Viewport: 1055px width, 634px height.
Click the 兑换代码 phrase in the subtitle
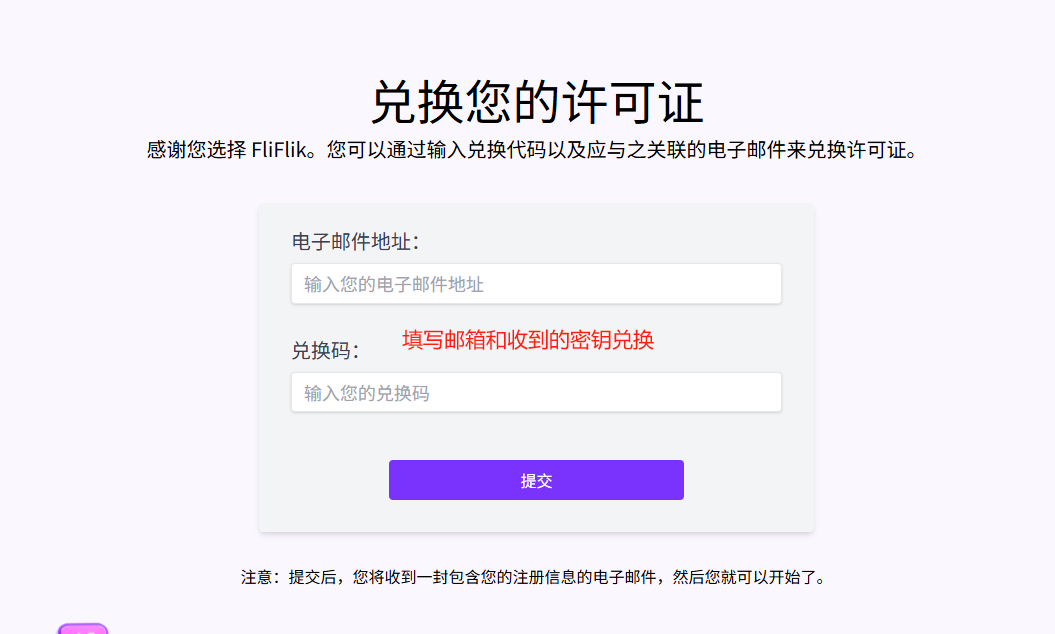coord(507,149)
